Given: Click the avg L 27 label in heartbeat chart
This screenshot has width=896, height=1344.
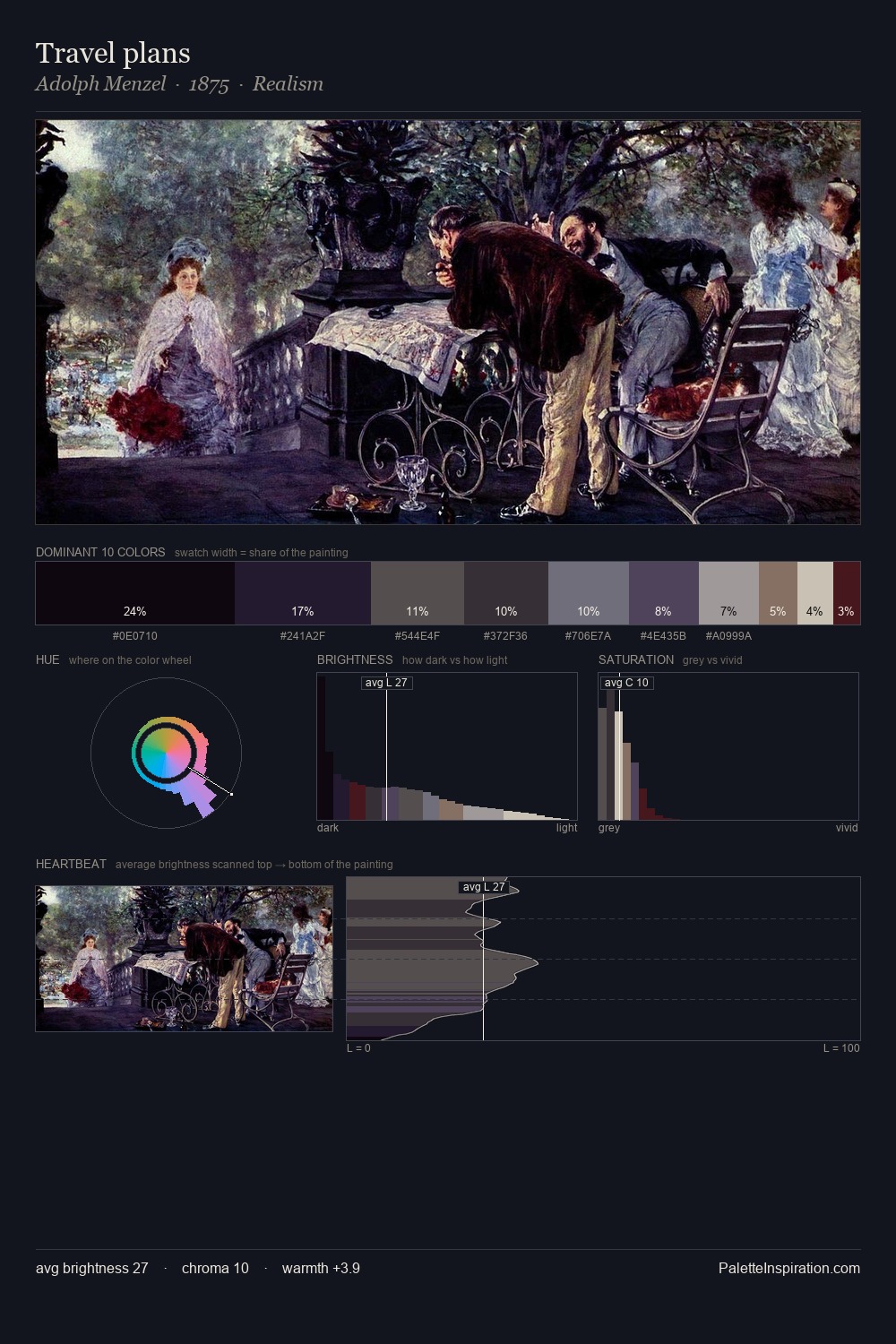Looking at the screenshot, I should 484,887.
